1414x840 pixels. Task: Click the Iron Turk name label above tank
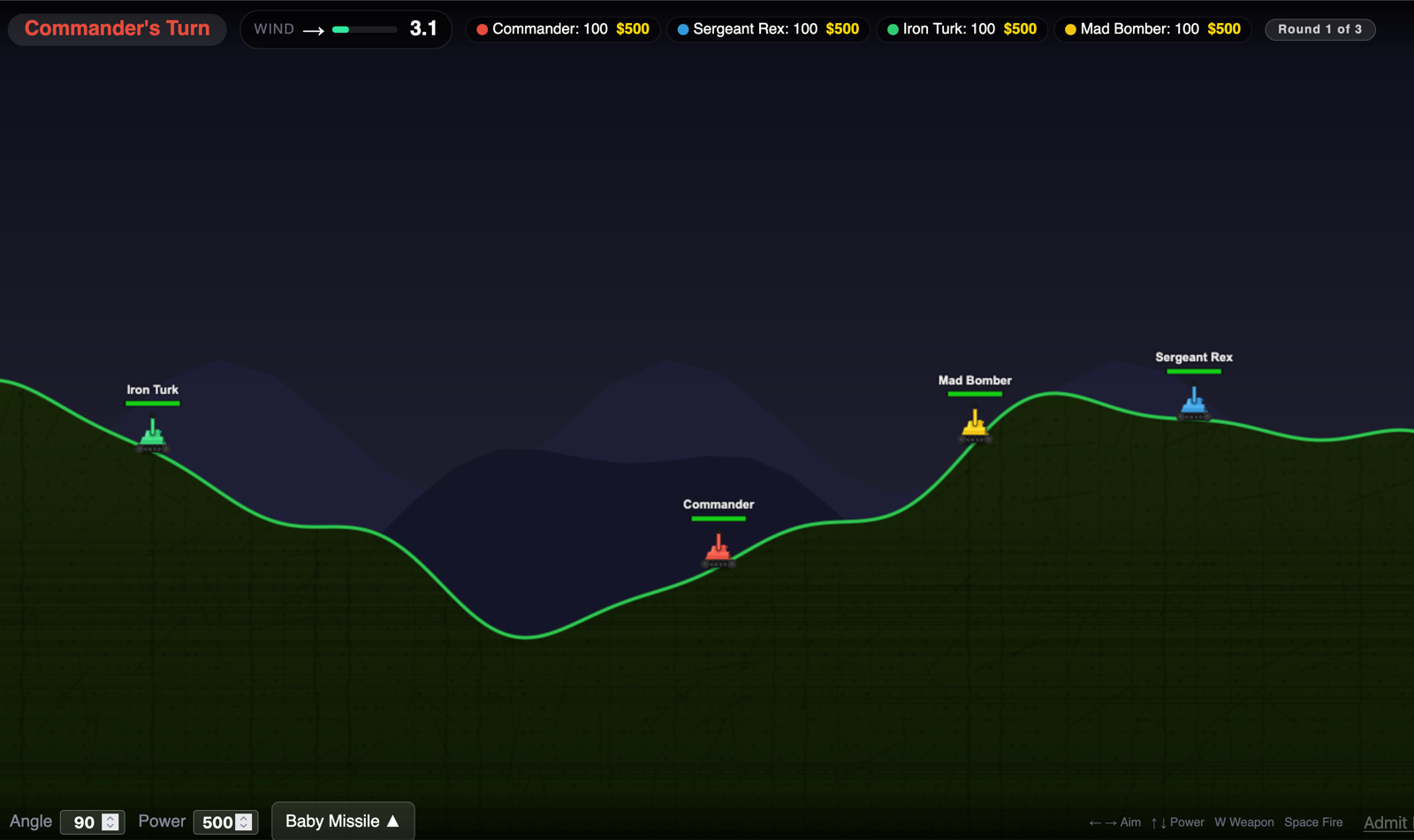pos(152,390)
